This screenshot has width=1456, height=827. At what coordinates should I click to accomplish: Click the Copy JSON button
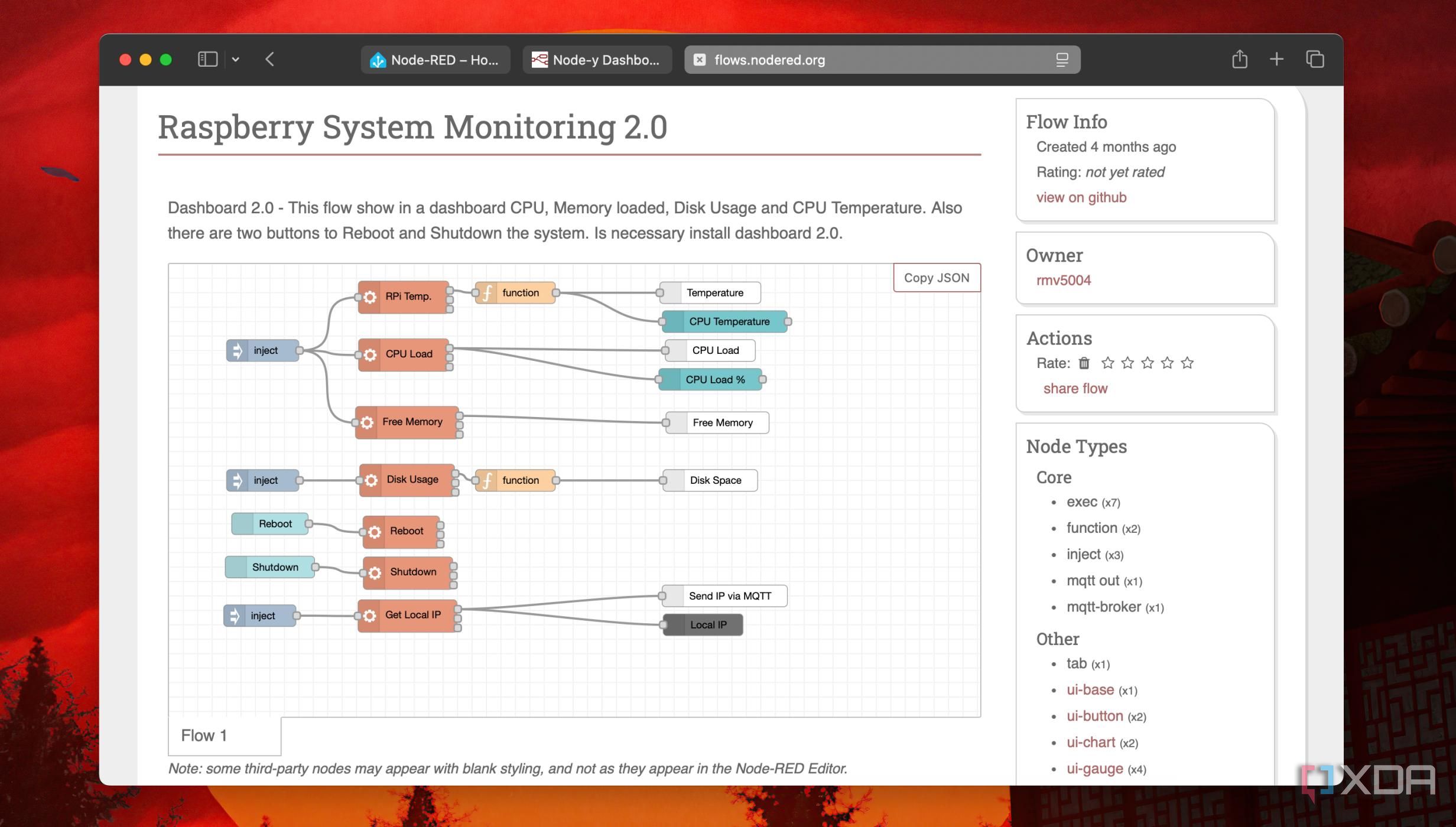[937, 278]
